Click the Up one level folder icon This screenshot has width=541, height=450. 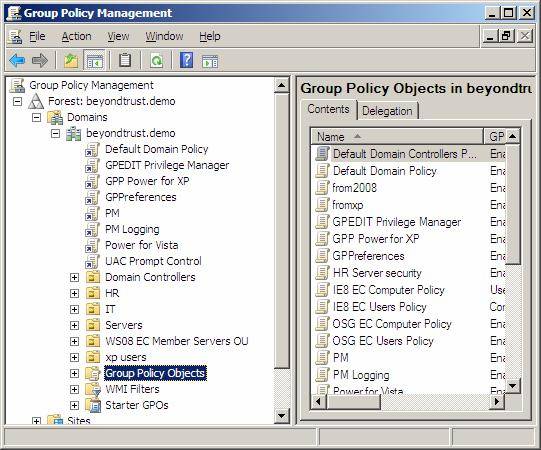(x=71, y=61)
